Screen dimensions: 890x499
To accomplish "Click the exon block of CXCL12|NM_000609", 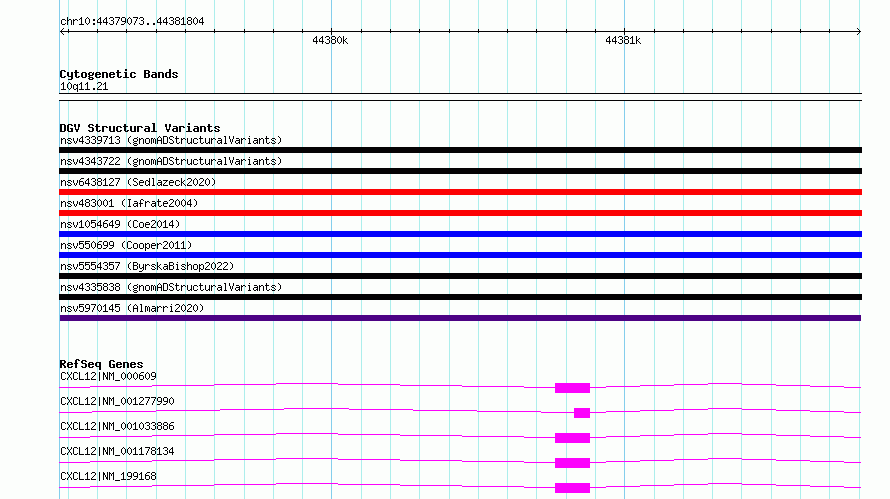I will point(572,388).
